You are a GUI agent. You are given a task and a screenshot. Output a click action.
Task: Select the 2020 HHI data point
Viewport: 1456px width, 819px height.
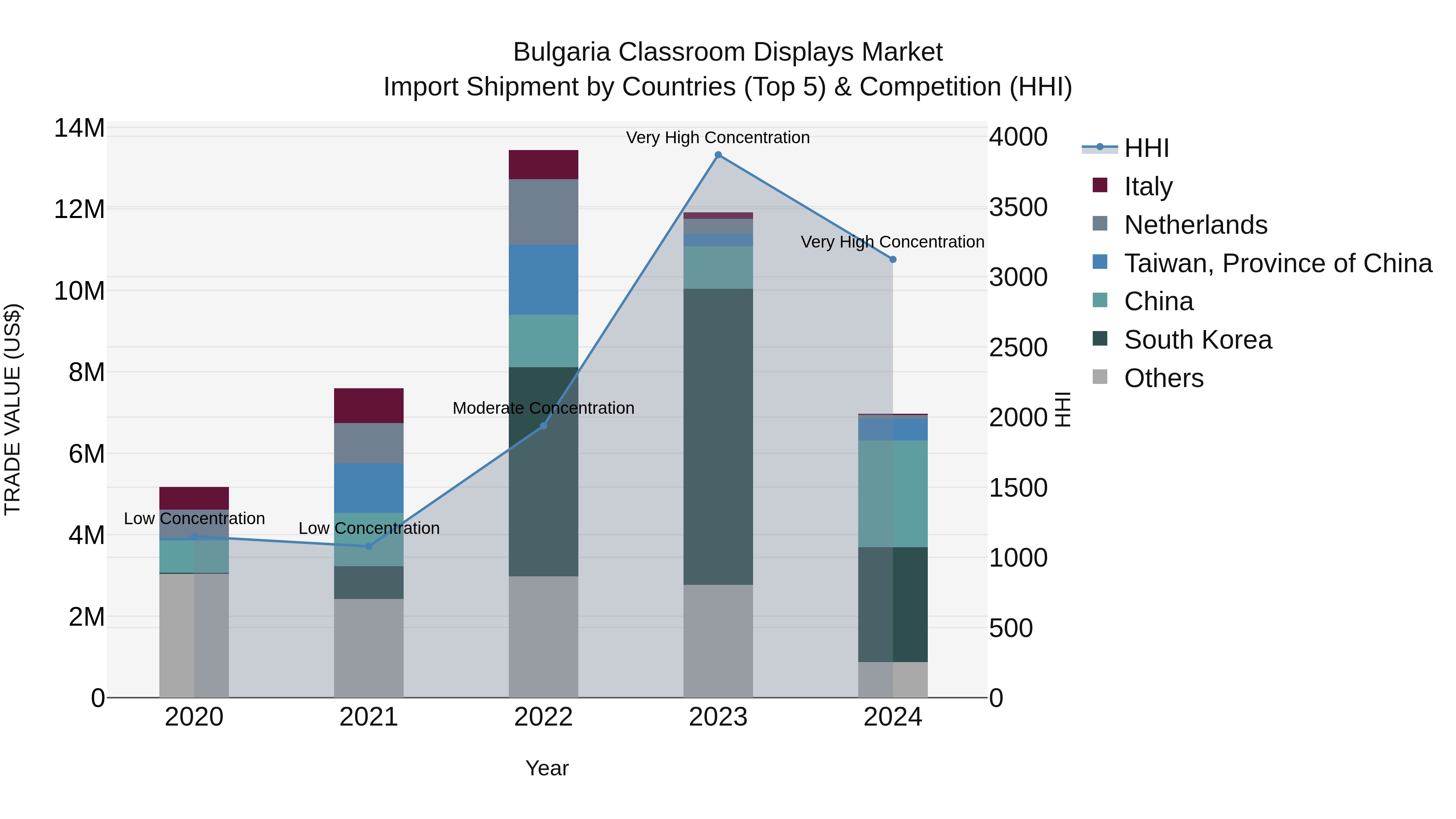pyautogui.click(x=195, y=536)
